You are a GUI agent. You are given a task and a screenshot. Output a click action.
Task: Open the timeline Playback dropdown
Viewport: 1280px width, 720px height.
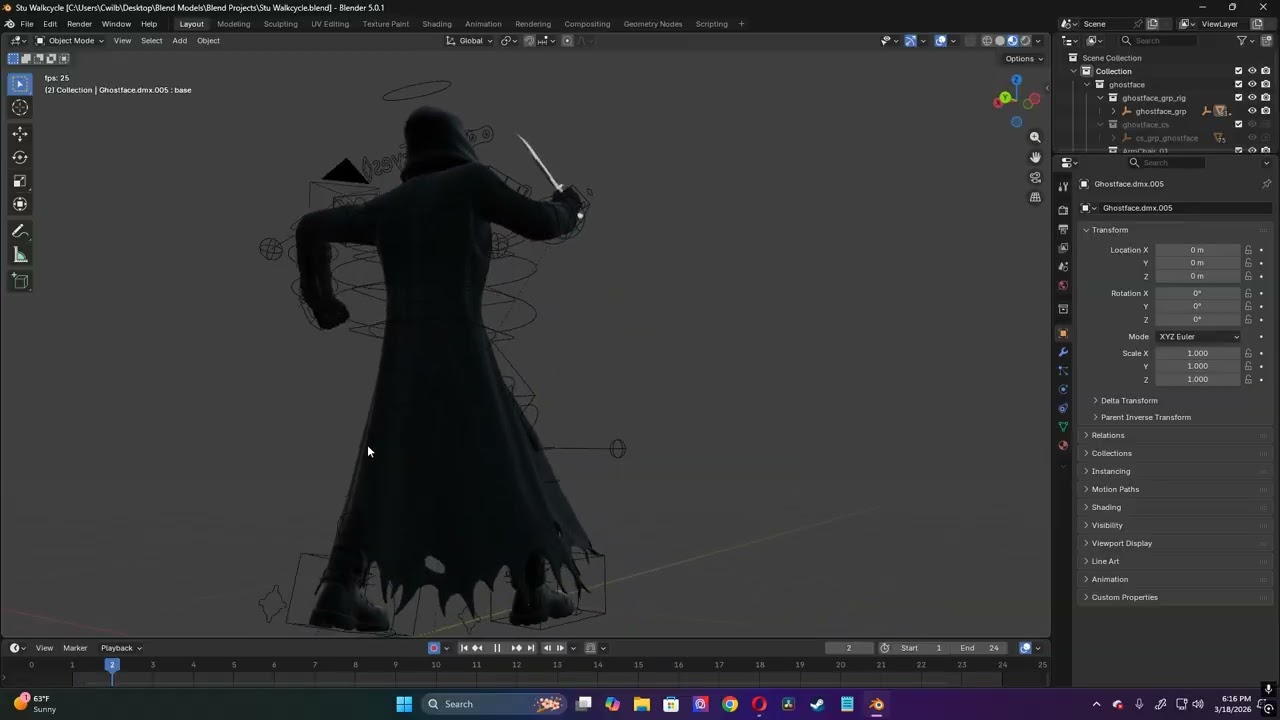(121, 648)
